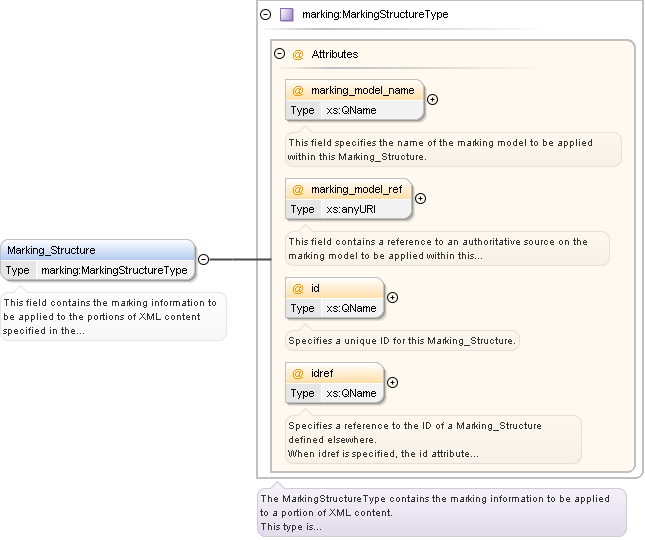Image resolution: width=645 pixels, height=540 pixels.
Task: Expand the marking_model_name attribute
Action: click(432, 99)
